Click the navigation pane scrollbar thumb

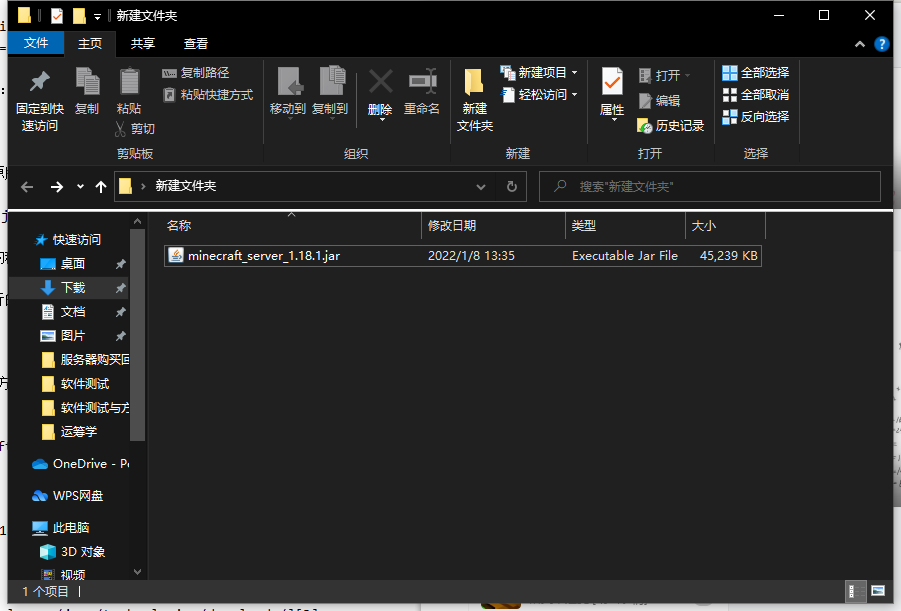[x=137, y=335]
